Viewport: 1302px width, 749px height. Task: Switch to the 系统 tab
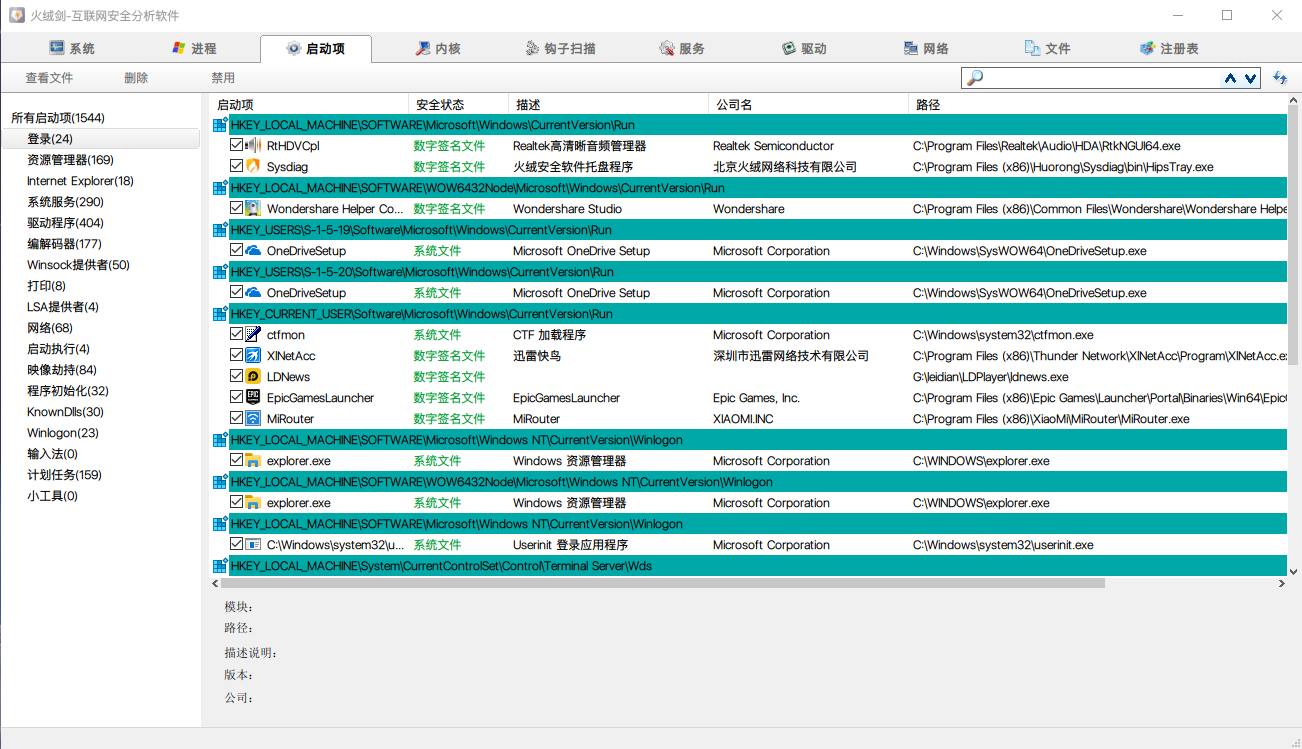pyautogui.click(x=72, y=48)
